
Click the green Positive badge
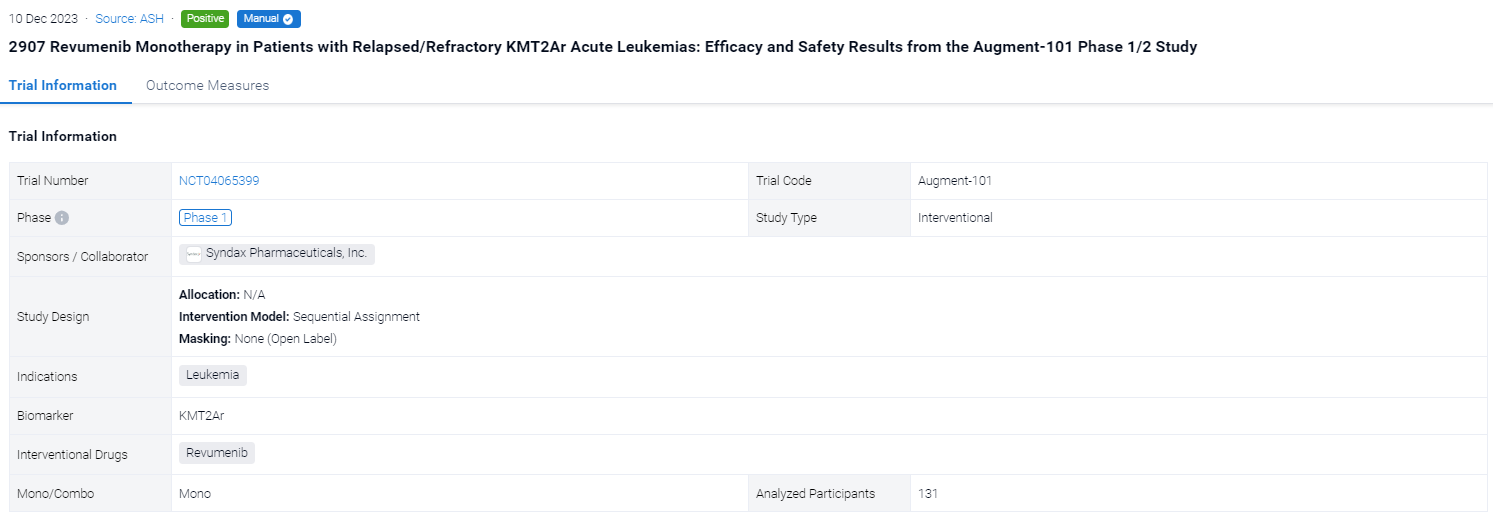[205, 19]
